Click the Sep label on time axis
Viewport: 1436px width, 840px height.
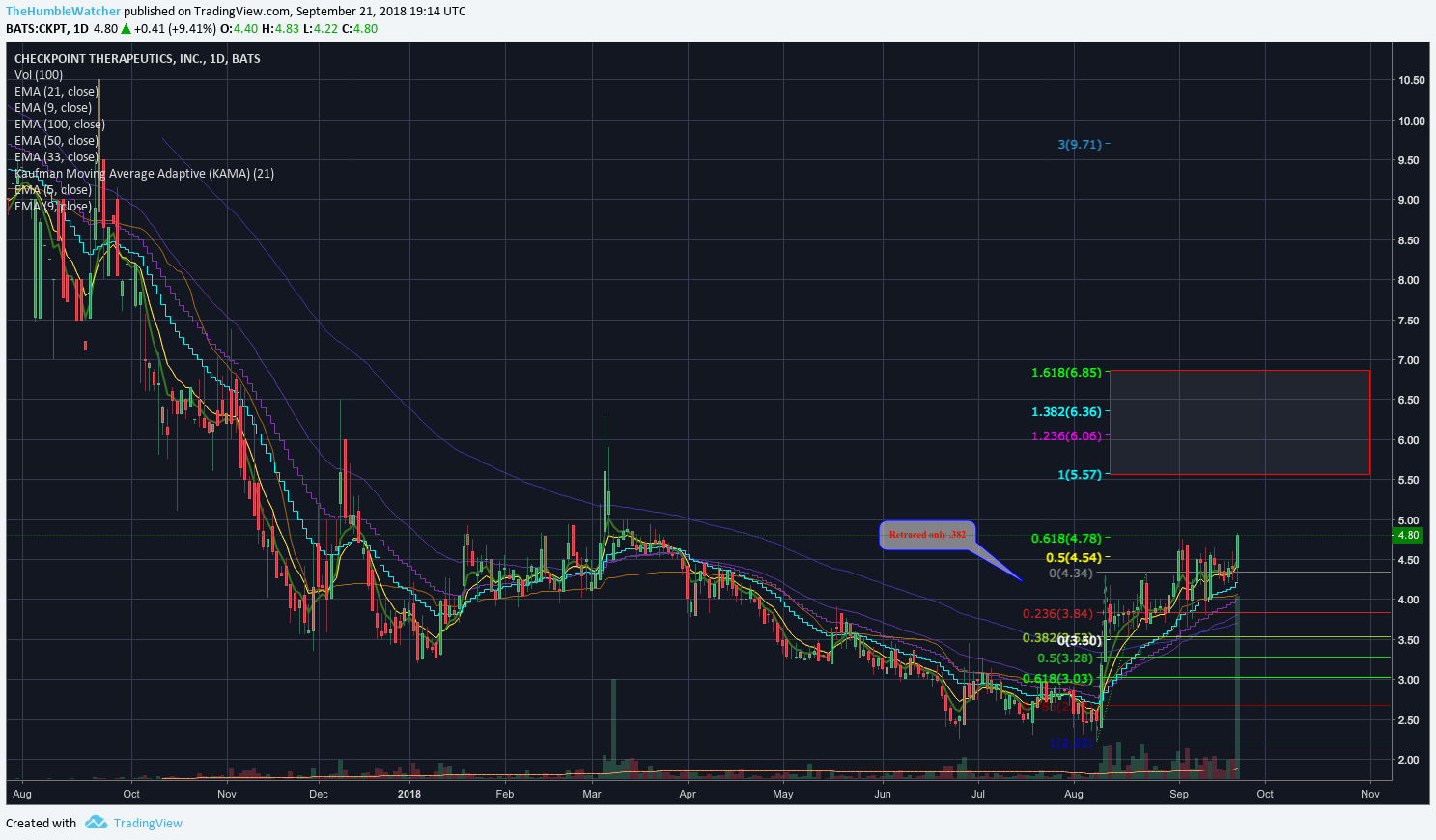pyautogui.click(x=1178, y=795)
